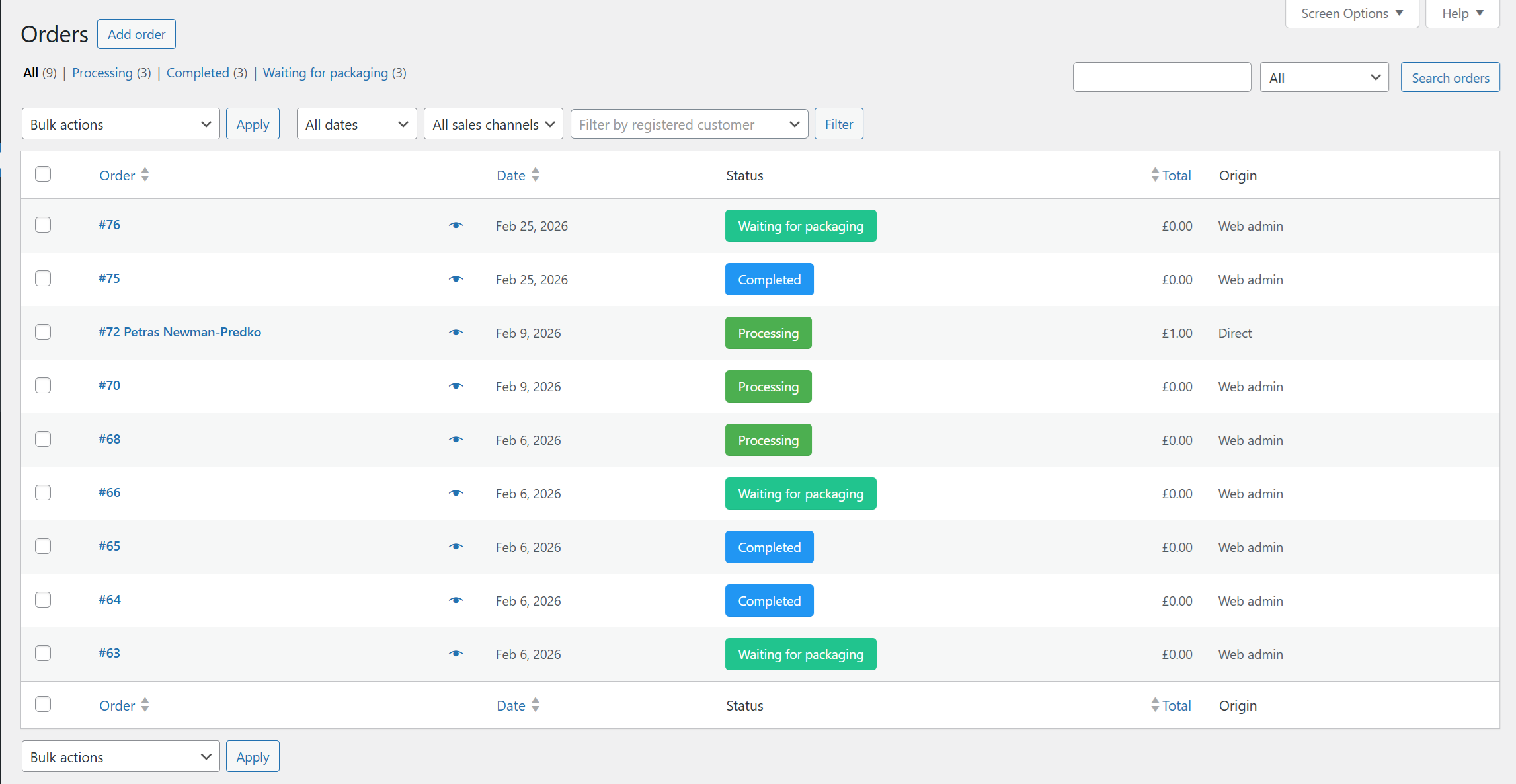Sort orders by the Total column

[x=1176, y=175]
